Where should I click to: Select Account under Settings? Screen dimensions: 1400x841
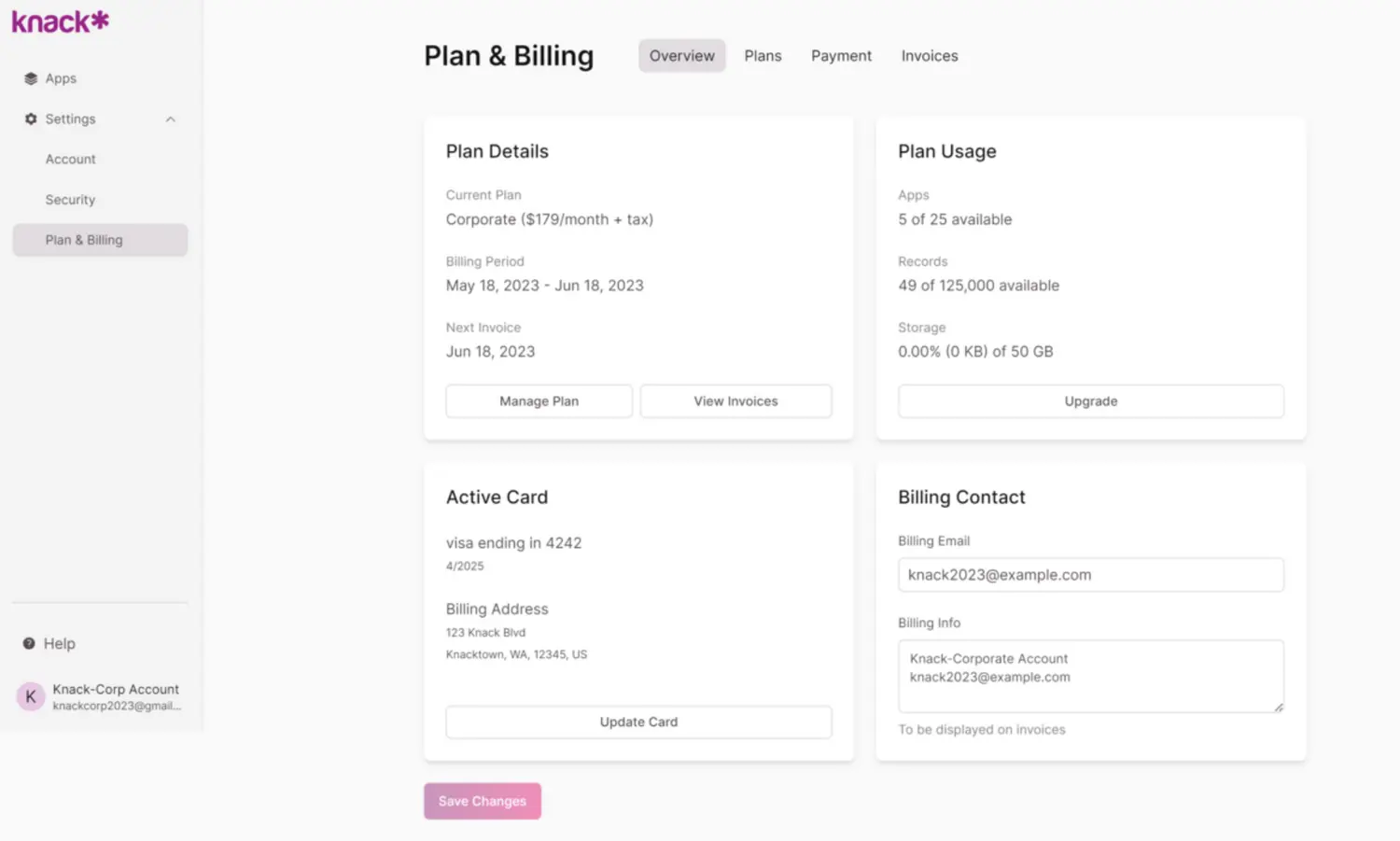[x=70, y=159]
